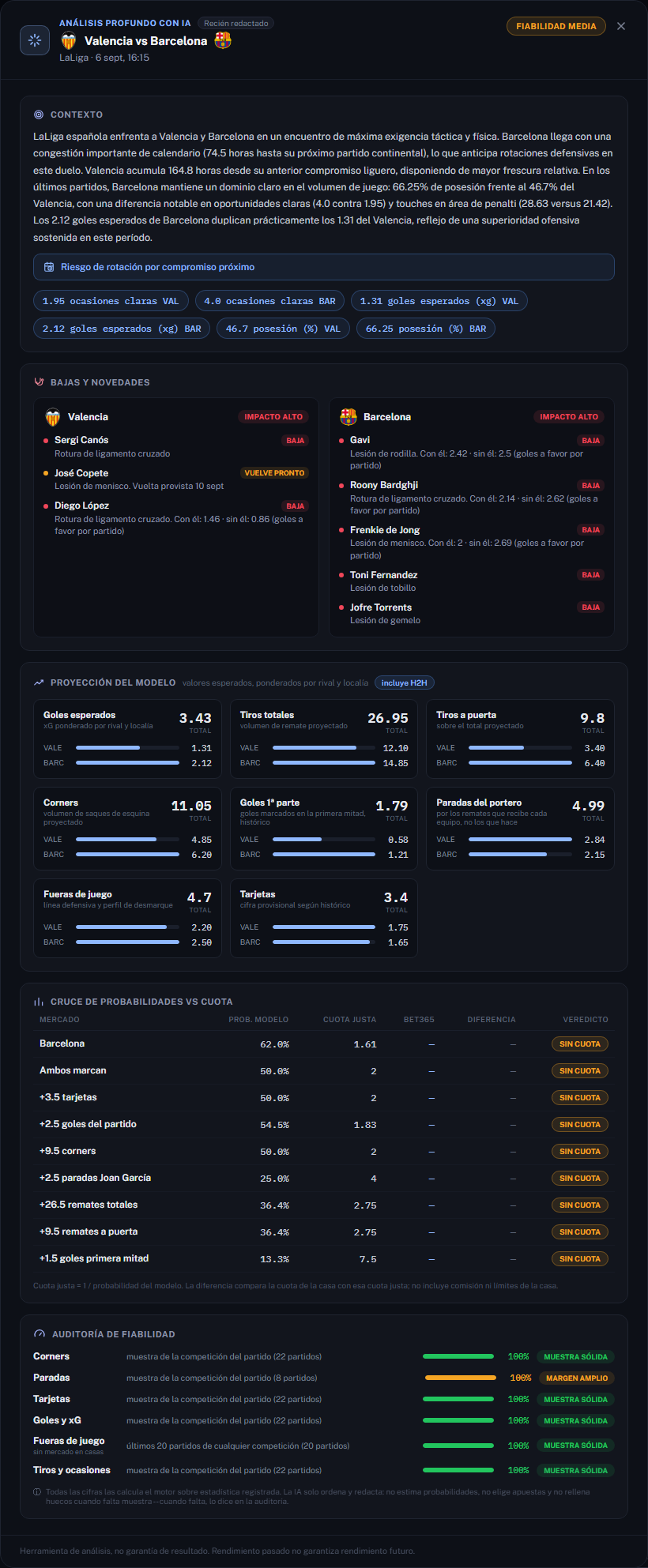Click Margen Amplio badge for Paradas

[x=577, y=1378]
